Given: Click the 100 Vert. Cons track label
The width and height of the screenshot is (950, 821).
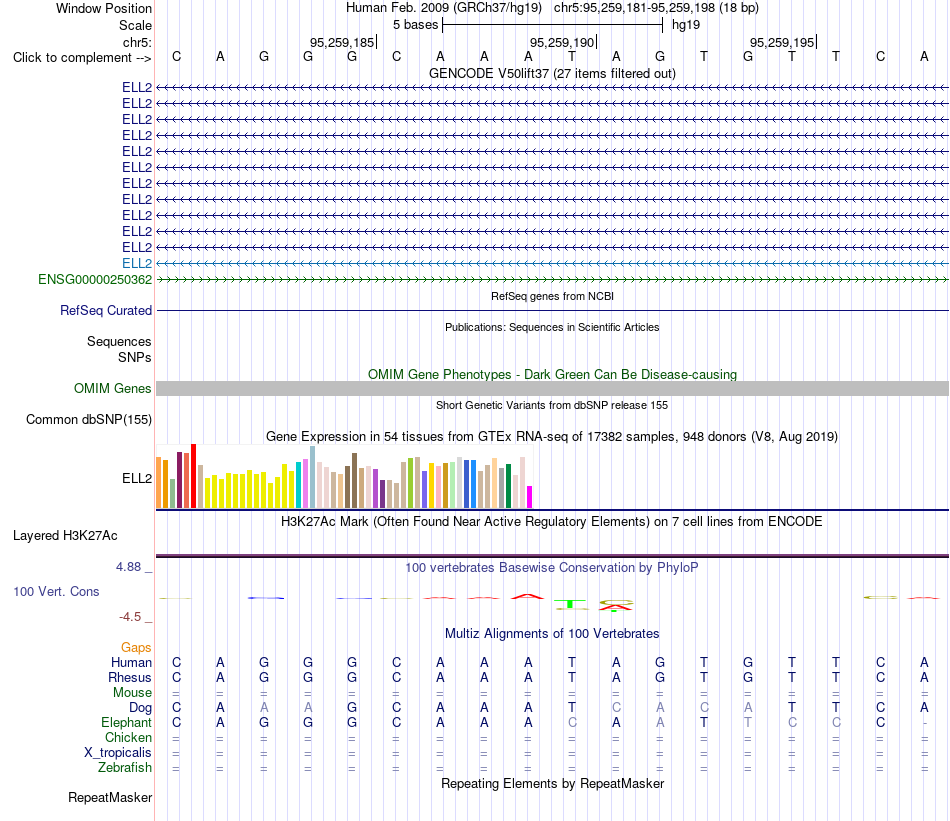Looking at the screenshot, I should [56, 591].
